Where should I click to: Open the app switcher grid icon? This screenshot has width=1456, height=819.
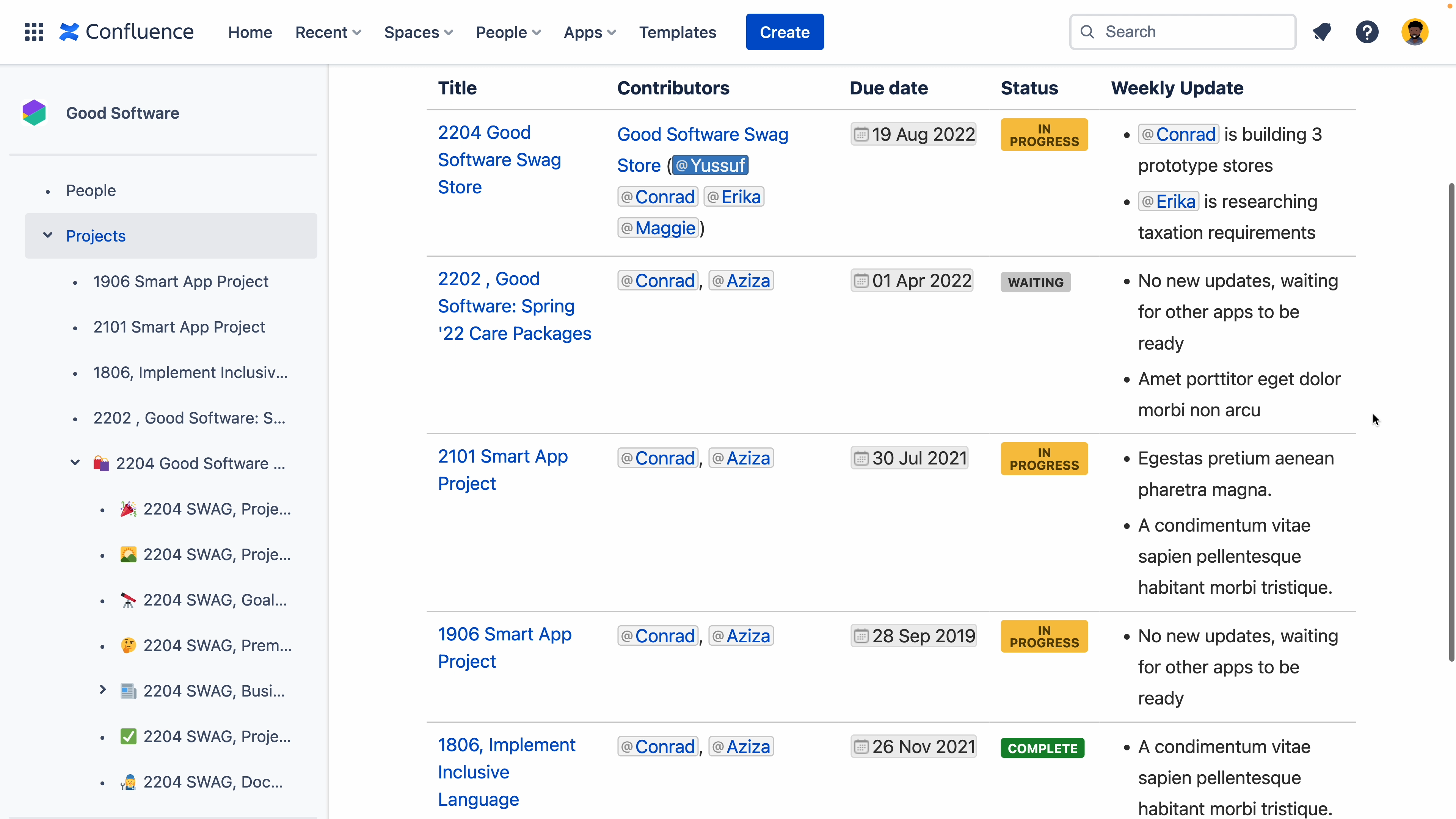[34, 32]
